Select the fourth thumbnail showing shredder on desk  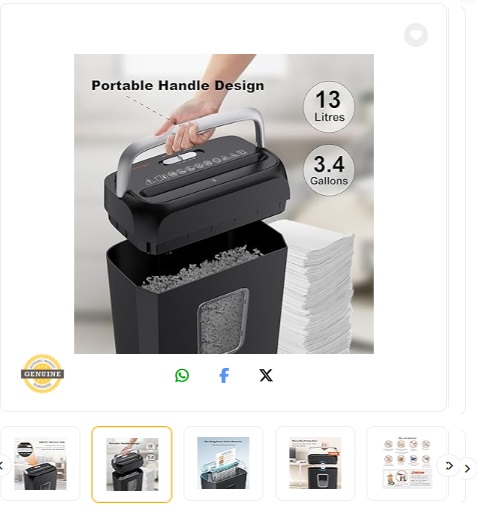tap(315, 463)
